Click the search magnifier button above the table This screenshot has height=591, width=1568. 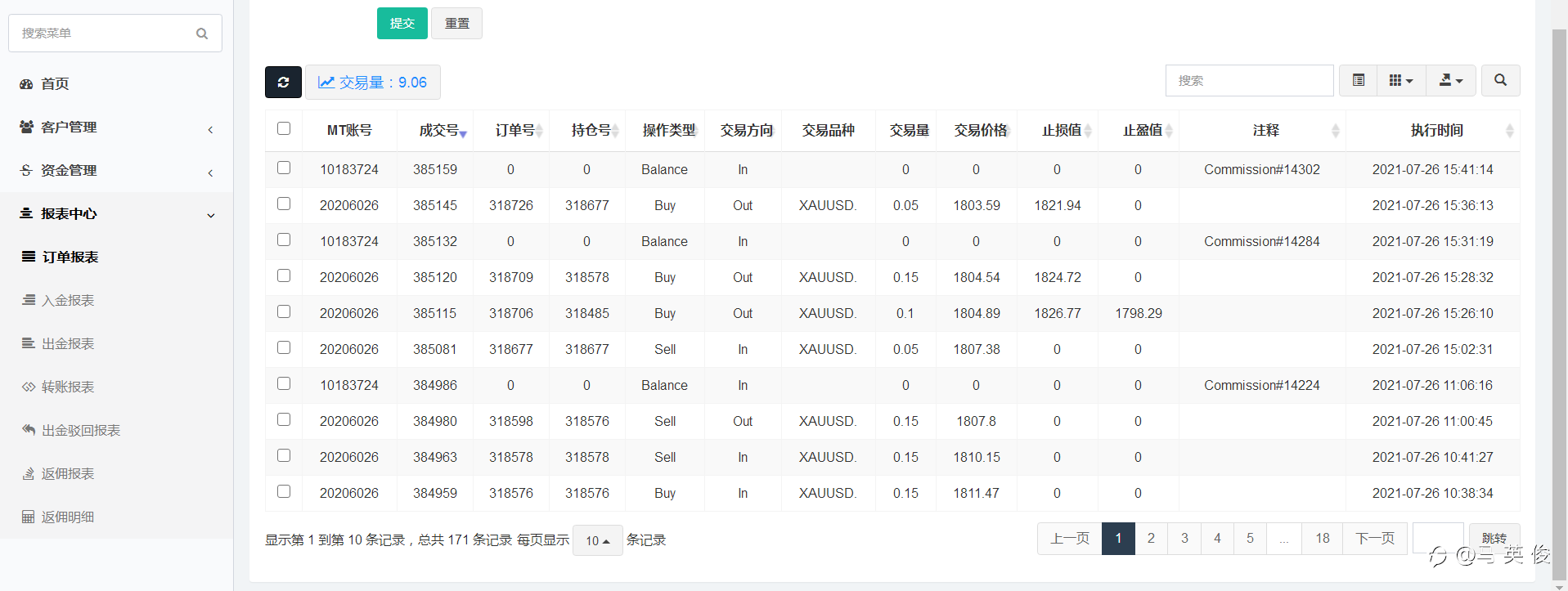click(x=1500, y=80)
